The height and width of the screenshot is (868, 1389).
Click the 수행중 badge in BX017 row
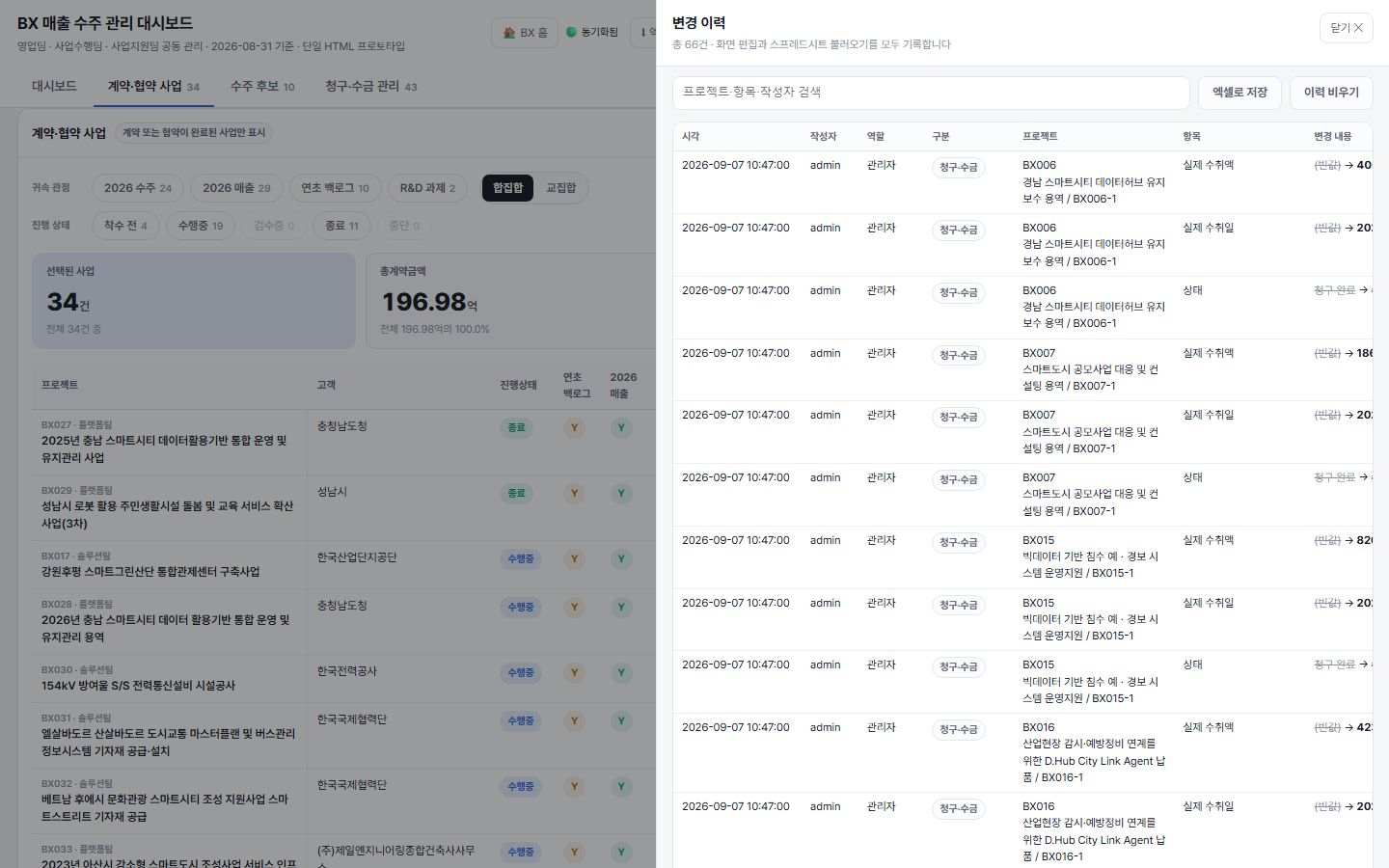tap(521, 558)
